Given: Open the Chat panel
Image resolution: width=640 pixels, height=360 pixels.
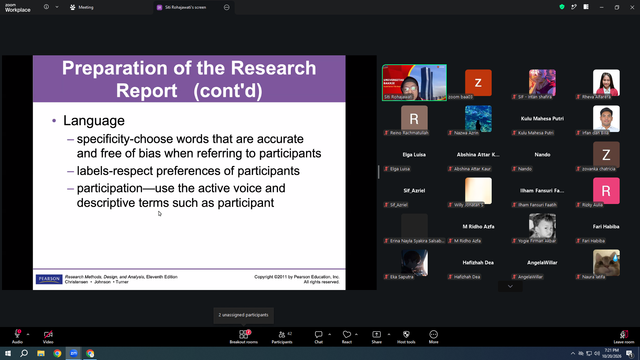Looking at the screenshot, I should pyautogui.click(x=318, y=337).
